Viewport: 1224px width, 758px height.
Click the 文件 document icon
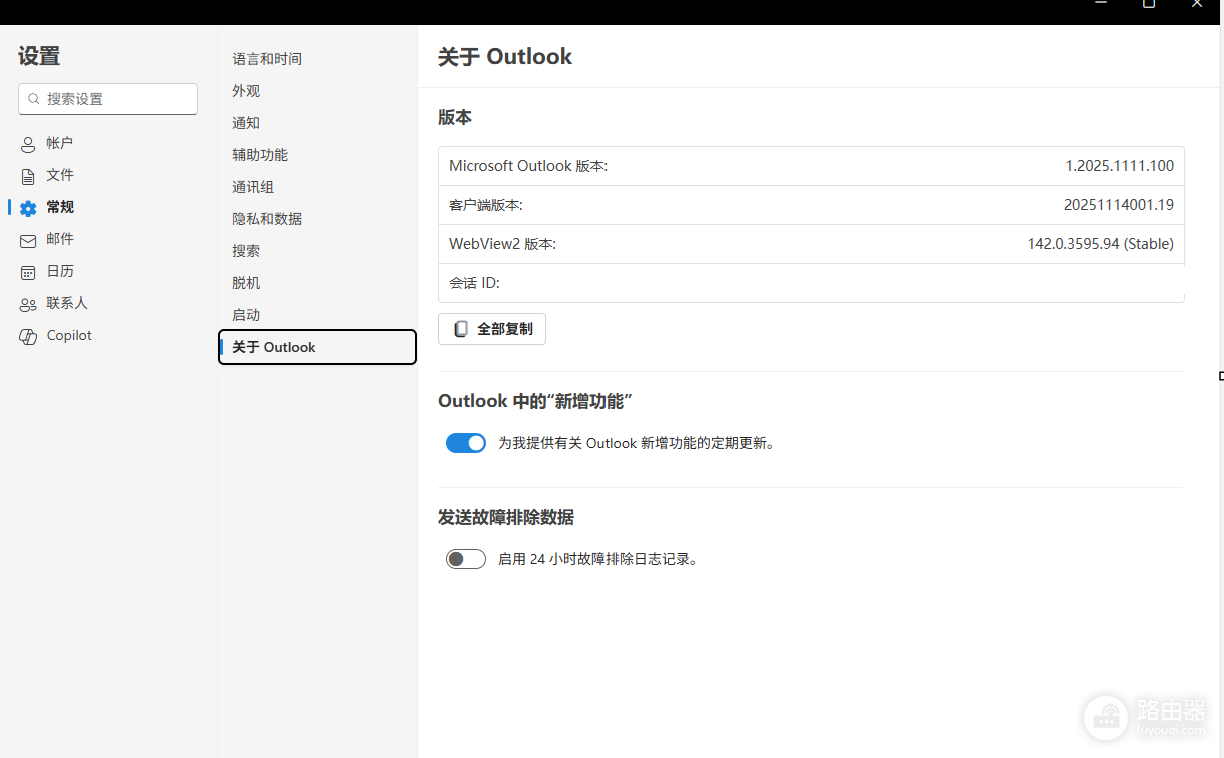pyautogui.click(x=28, y=176)
